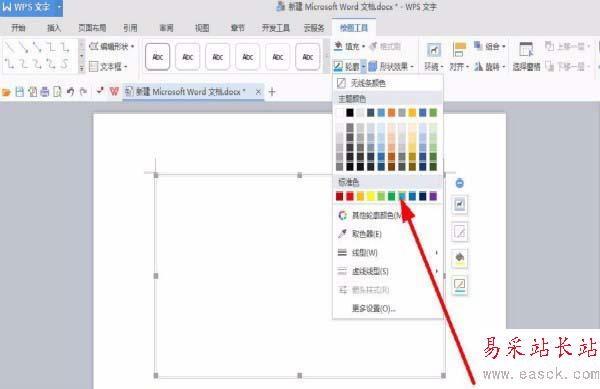Open the 页面布局 ribbon tab
This screenshot has height=389, width=600.
(x=92, y=28)
